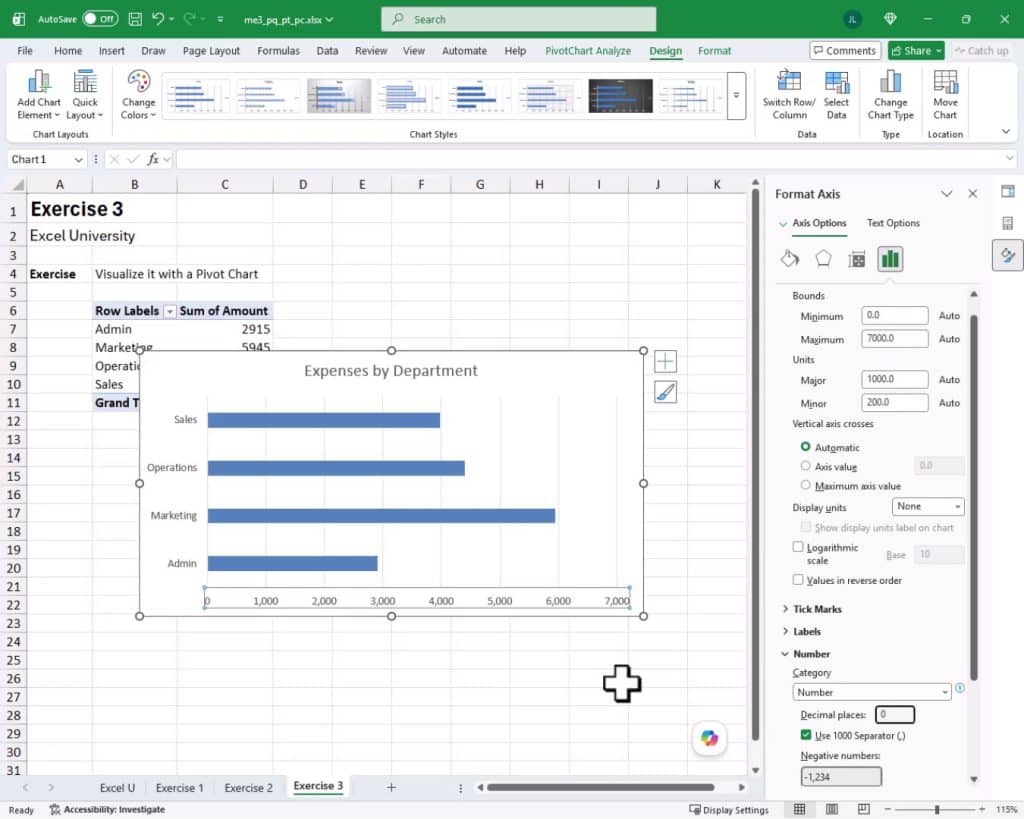Switch to Text Options in Format Axis
This screenshot has height=819, width=1024.
point(893,223)
